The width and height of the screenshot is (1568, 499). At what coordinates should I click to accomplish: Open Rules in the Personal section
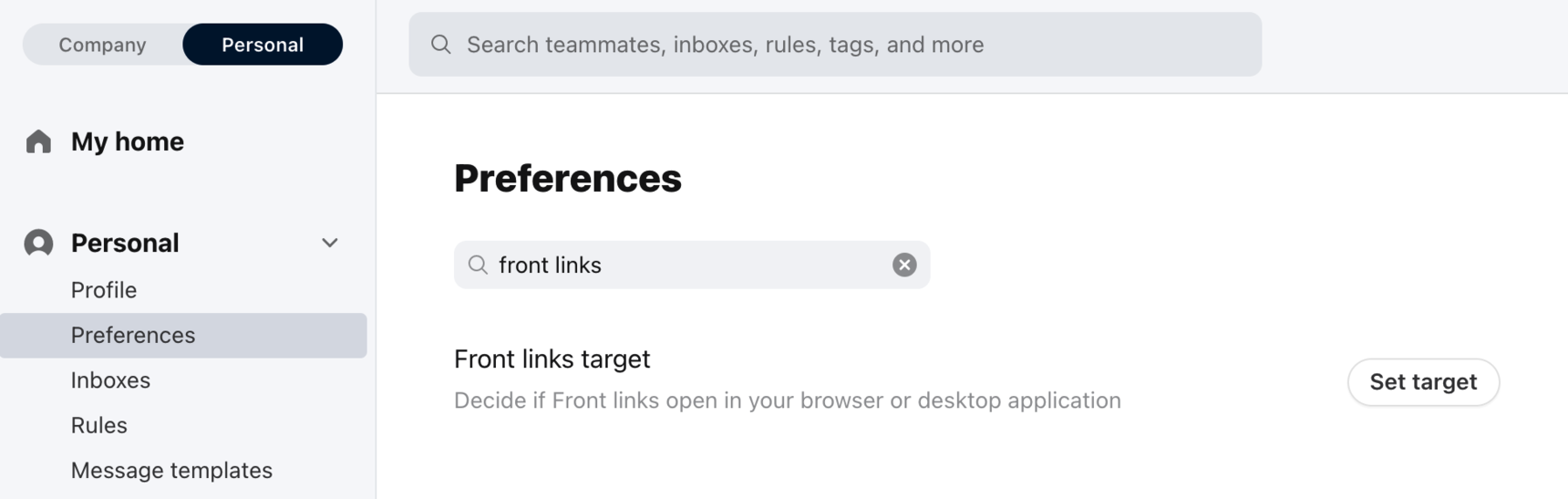click(99, 425)
